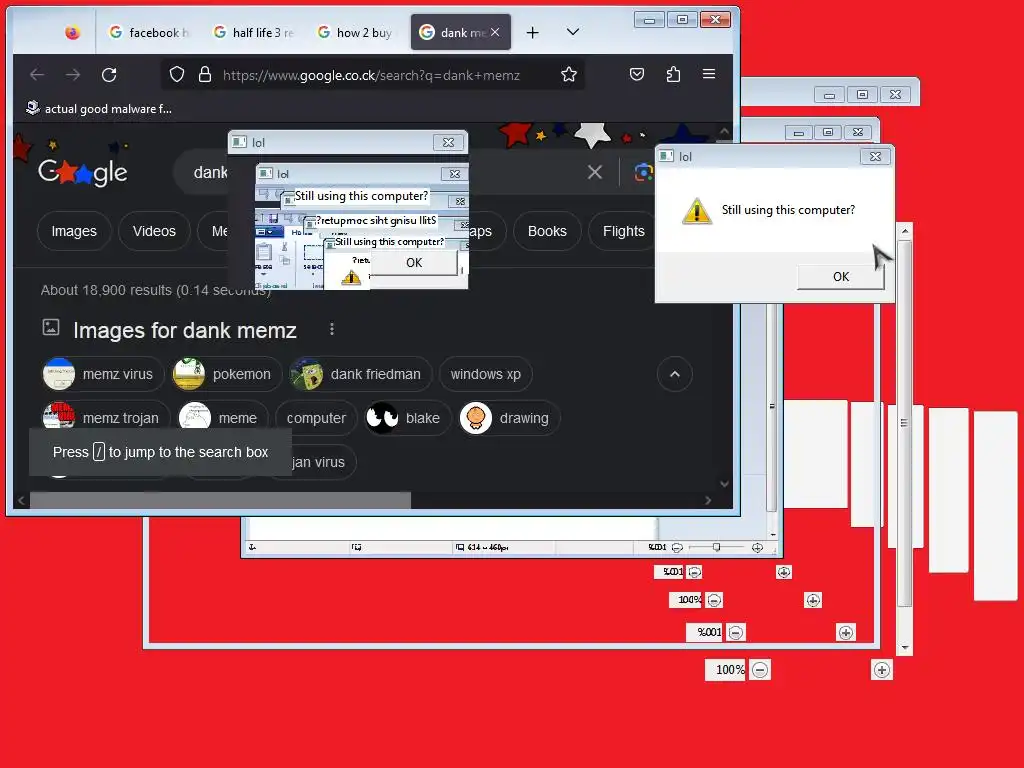Open the Firefox hamburger menu
This screenshot has height=768, width=1024.
(x=709, y=74)
